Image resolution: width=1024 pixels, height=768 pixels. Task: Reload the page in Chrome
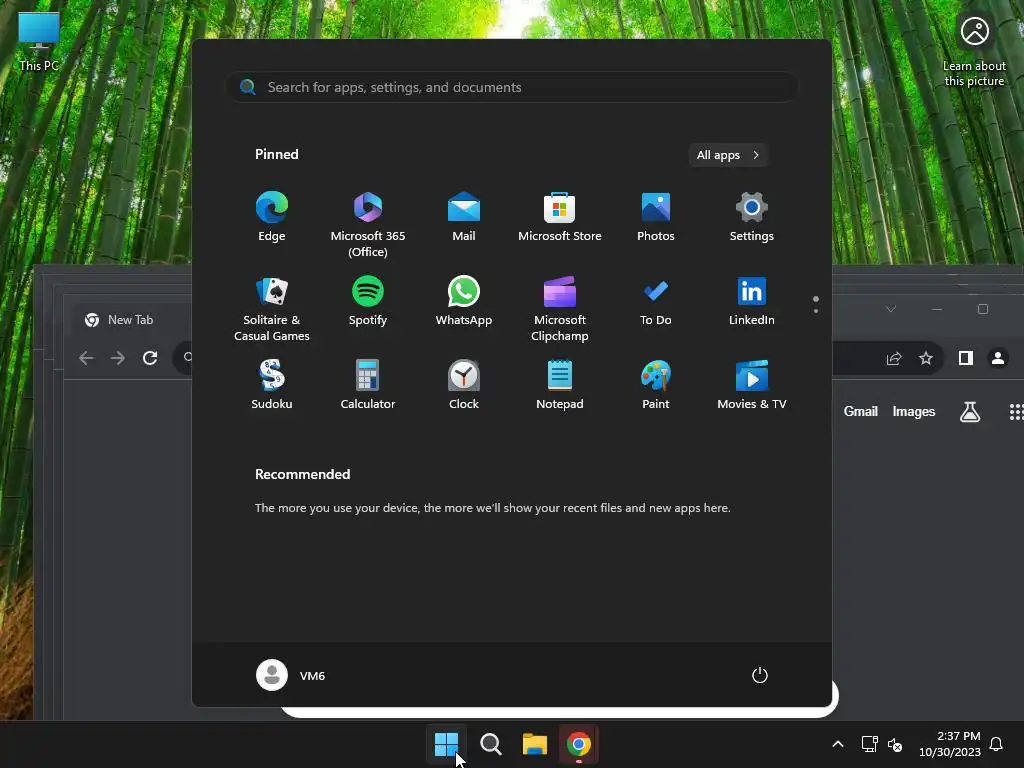click(150, 358)
